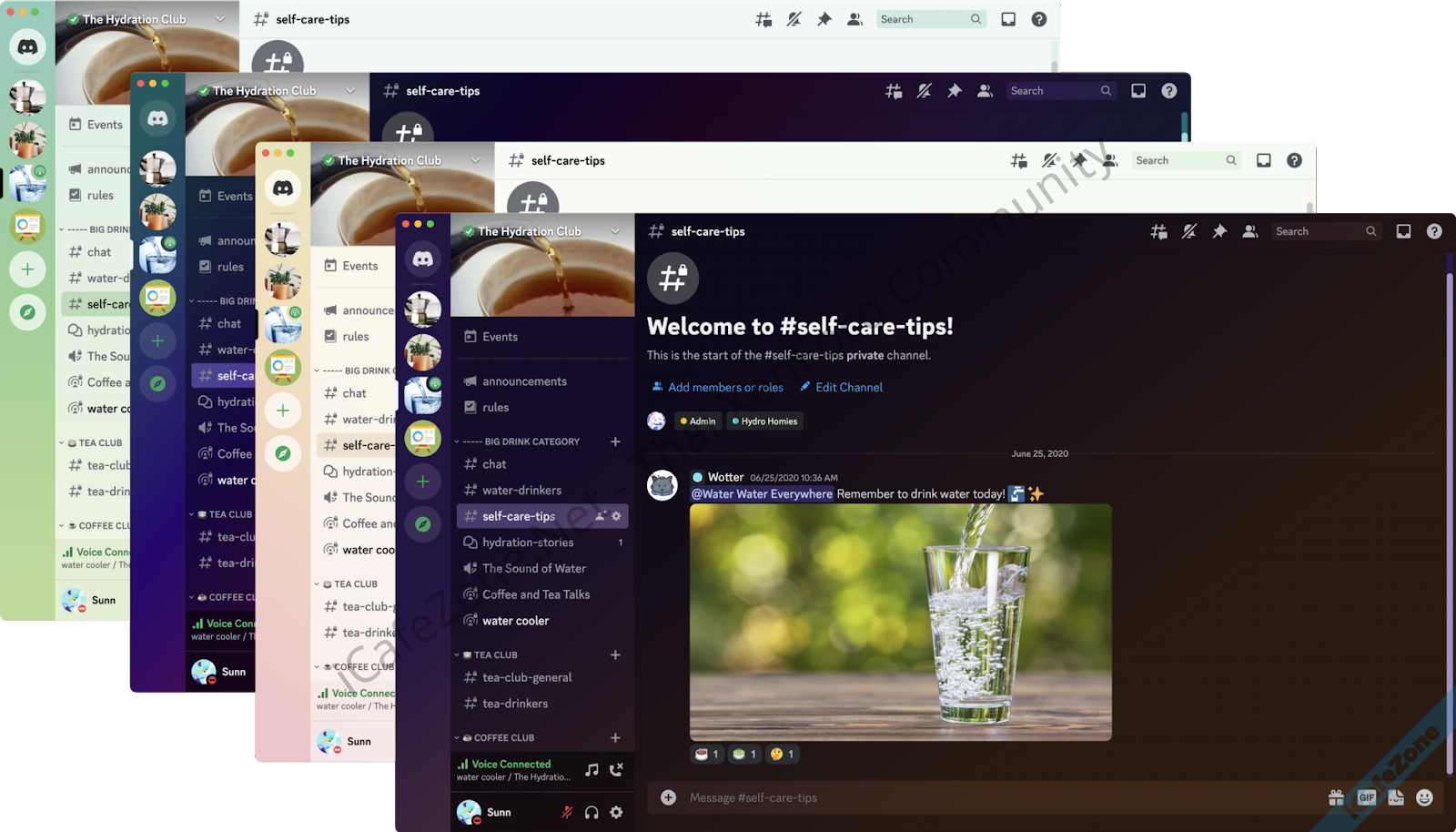The width and height of the screenshot is (1456, 832).
Task: Open the inbox icon in the frontmost dark window
Action: point(1403,232)
